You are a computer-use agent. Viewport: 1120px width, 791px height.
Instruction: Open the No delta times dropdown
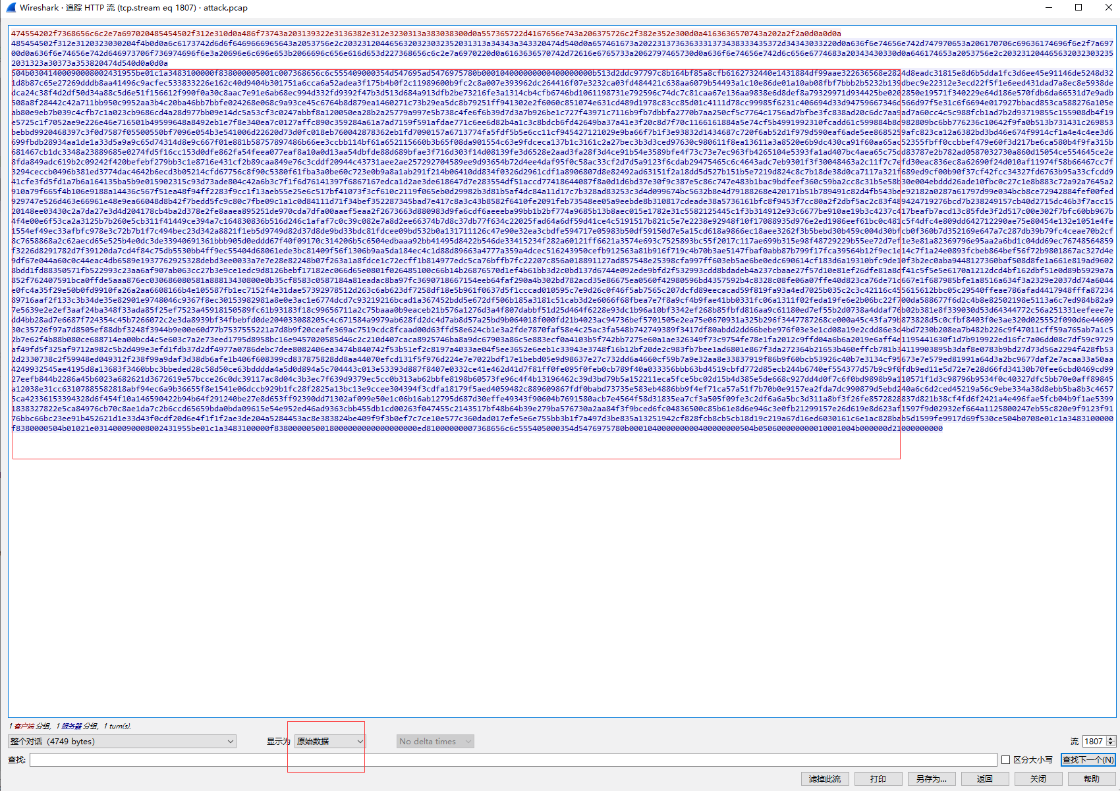[434, 741]
